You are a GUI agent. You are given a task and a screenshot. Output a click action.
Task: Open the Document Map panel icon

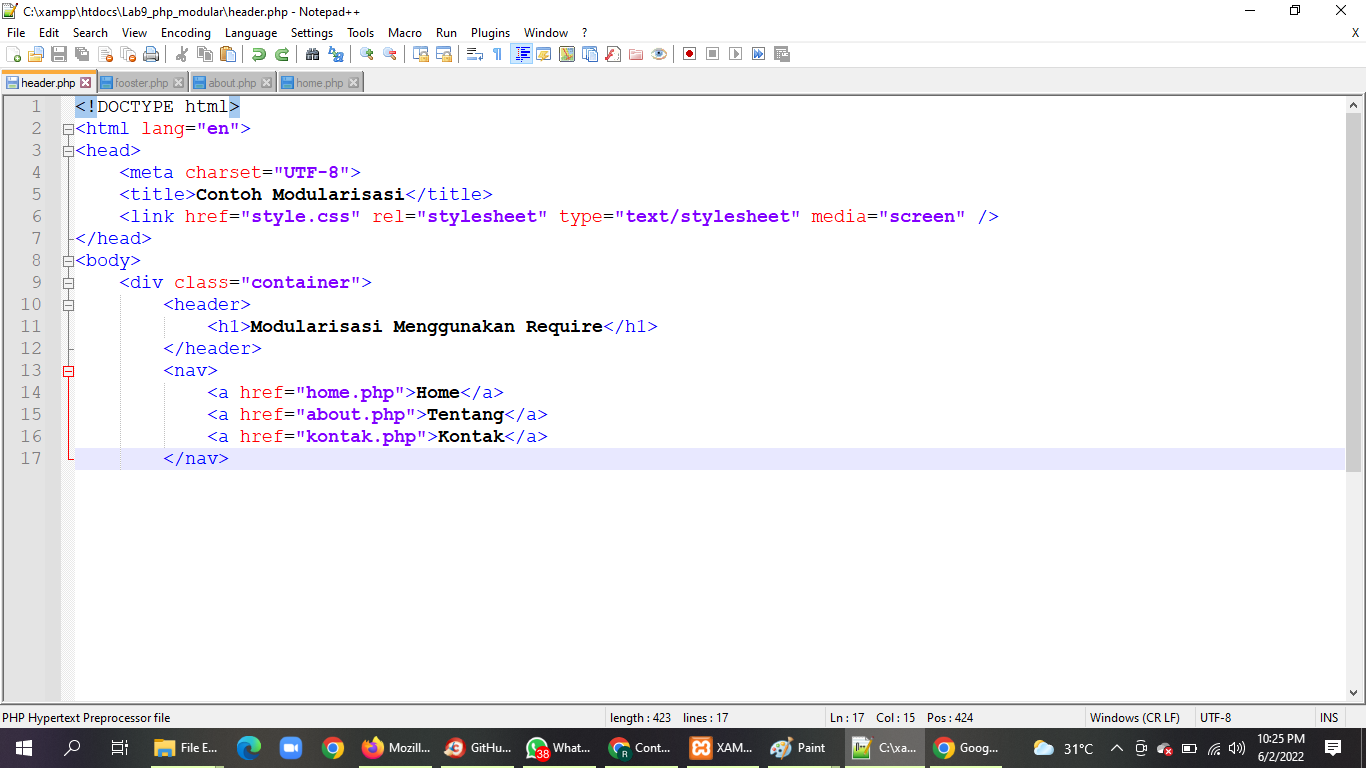coord(567,54)
